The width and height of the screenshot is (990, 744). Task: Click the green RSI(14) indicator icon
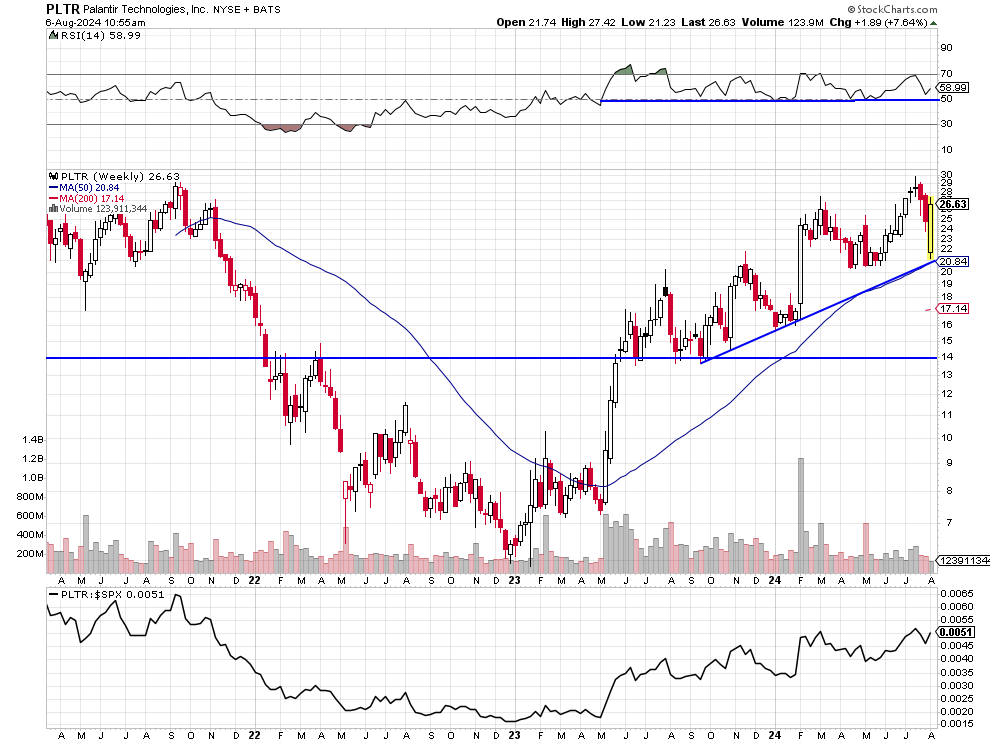click(x=52, y=35)
